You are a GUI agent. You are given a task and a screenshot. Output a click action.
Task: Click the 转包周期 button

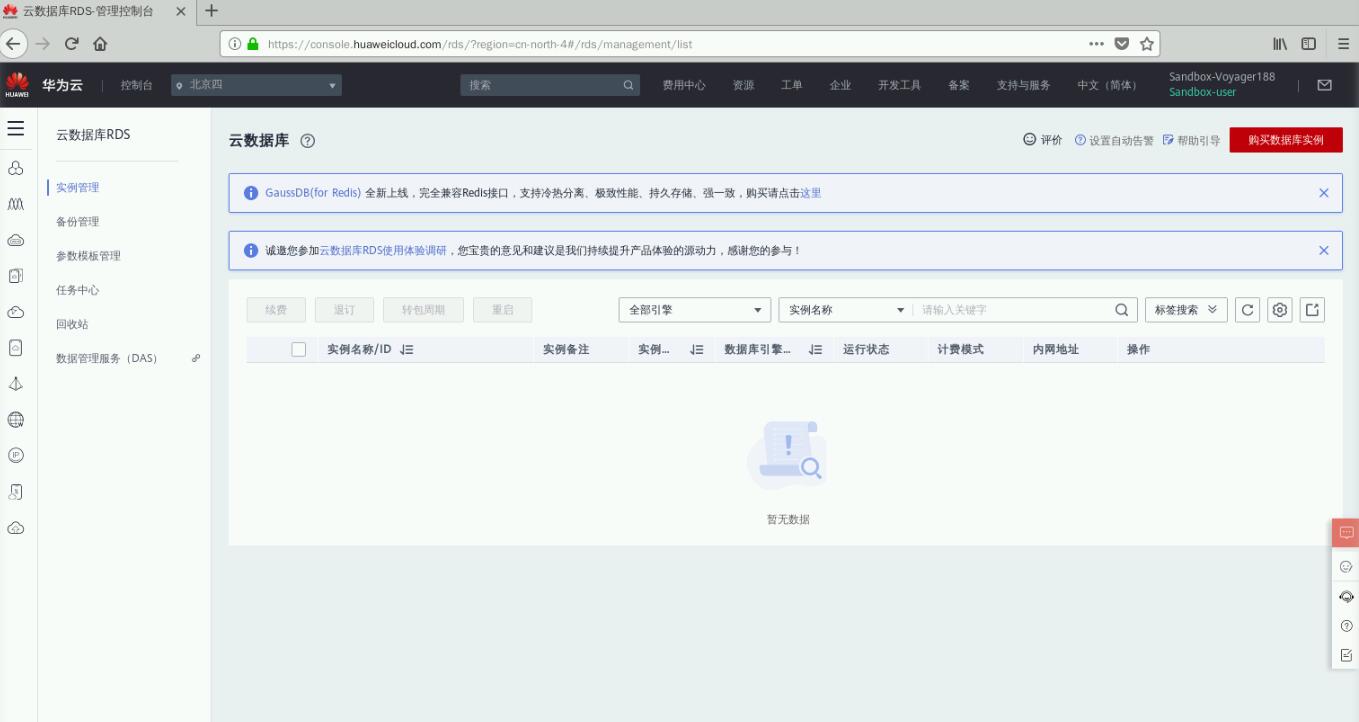click(x=423, y=310)
